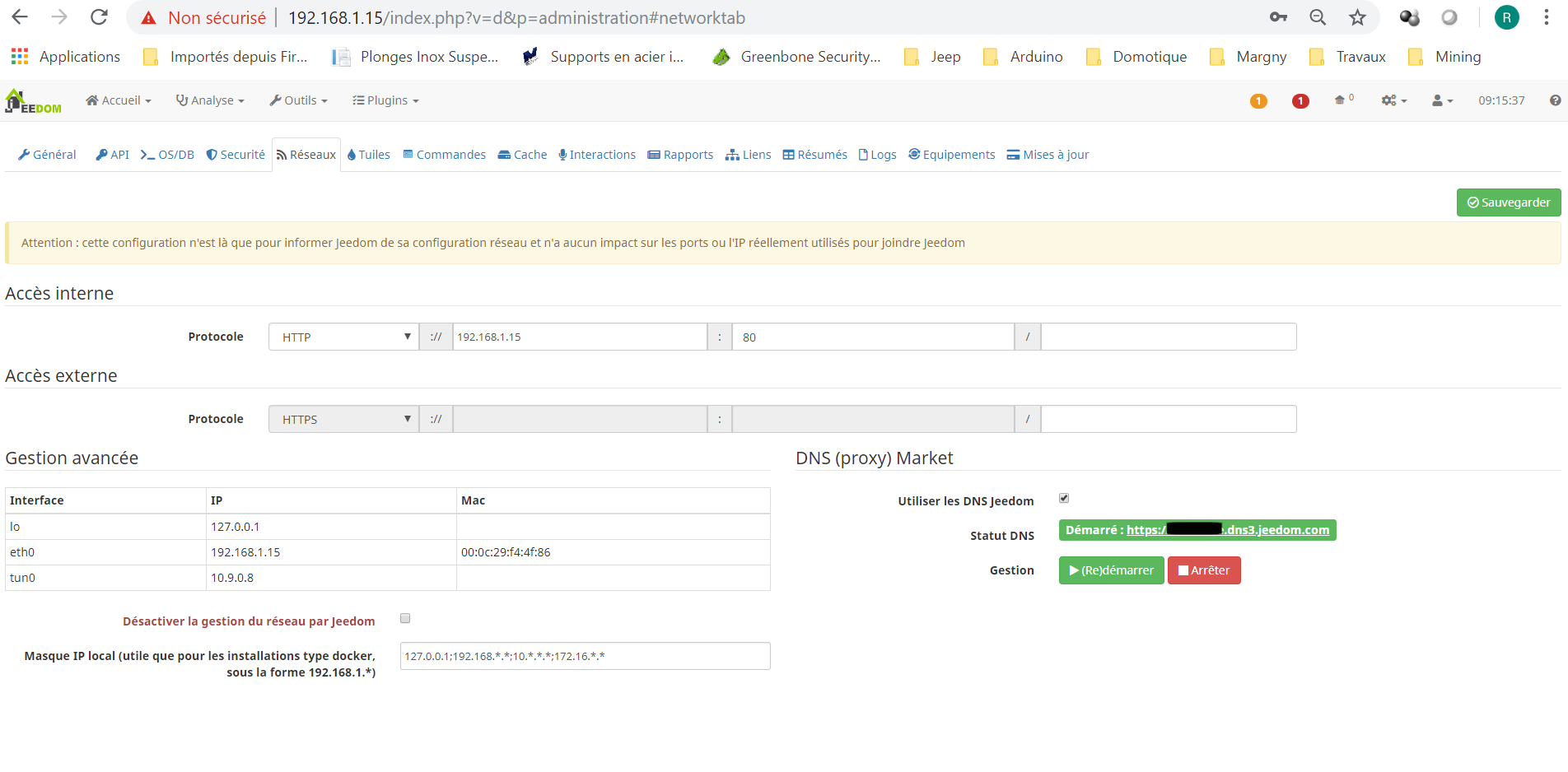Open the Applications bookmarks shortcut

pos(66,57)
